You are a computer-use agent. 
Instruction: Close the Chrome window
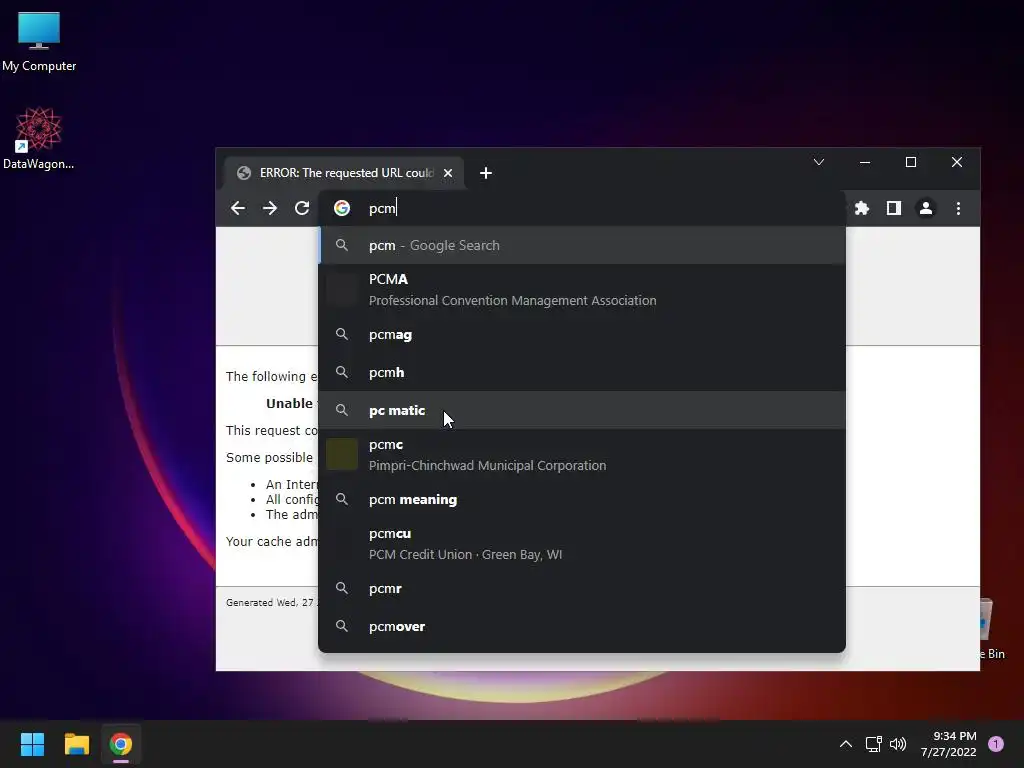pos(957,162)
